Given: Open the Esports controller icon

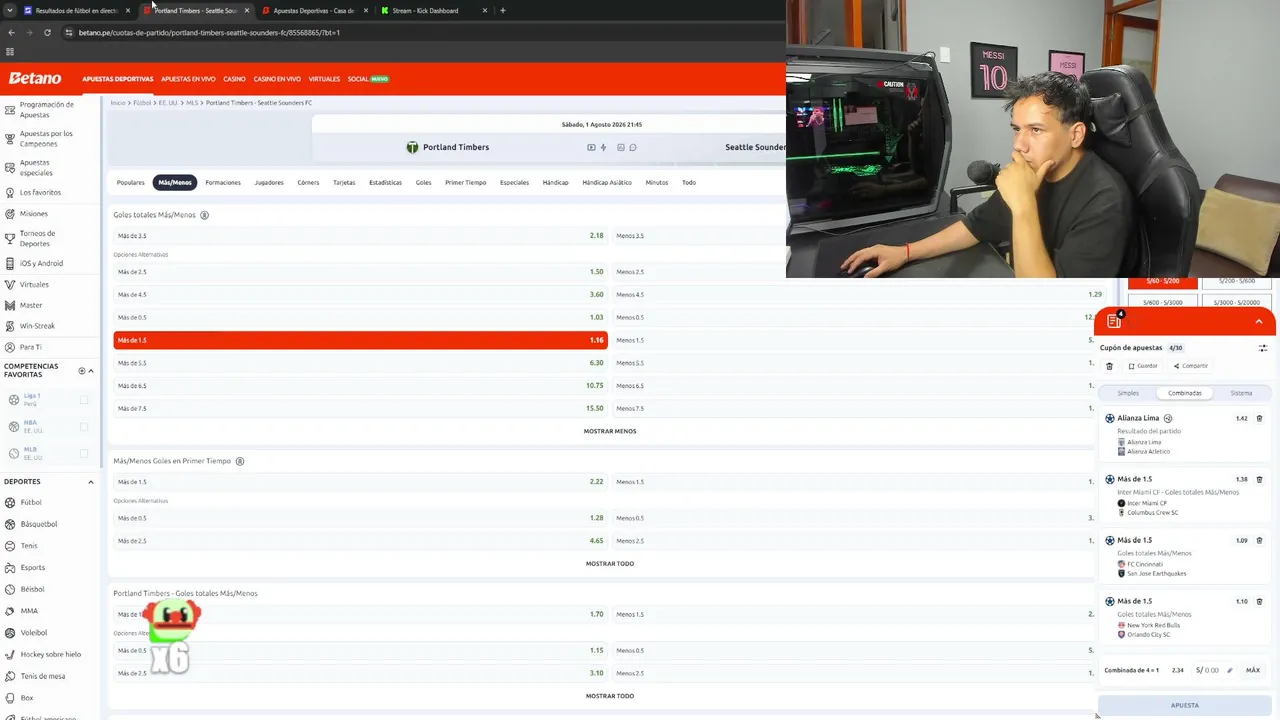Looking at the screenshot, I should 10,567.
